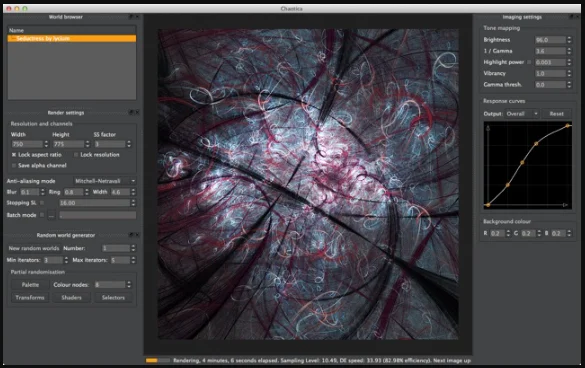This screenshot has height=368, width=585.
Task: Step the Ring value spinner
Action: 87,192
